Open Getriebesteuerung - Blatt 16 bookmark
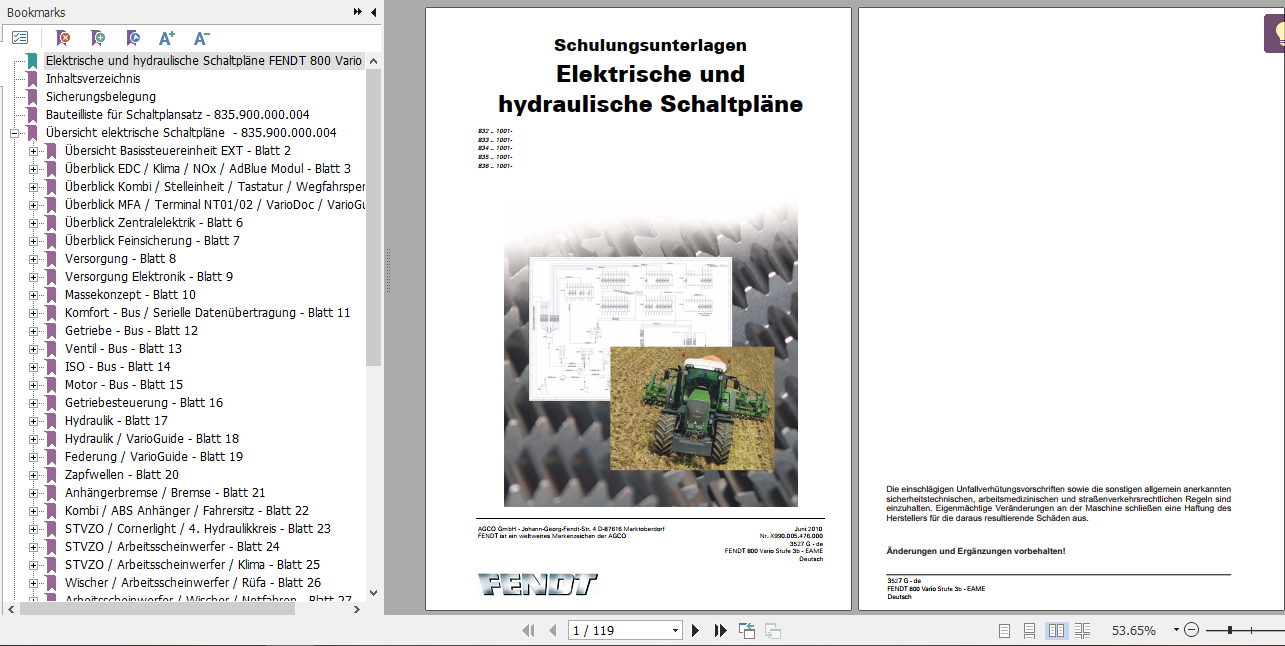 coord(144,403)
